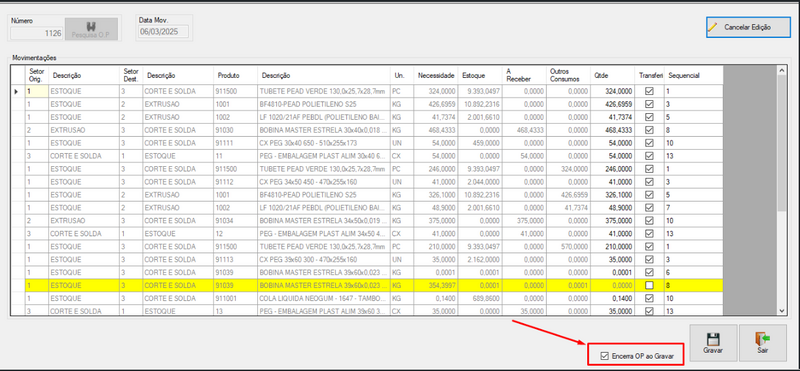
Task: Uncheck Transferi for product 91113 row
Action: tap(649, 260)
